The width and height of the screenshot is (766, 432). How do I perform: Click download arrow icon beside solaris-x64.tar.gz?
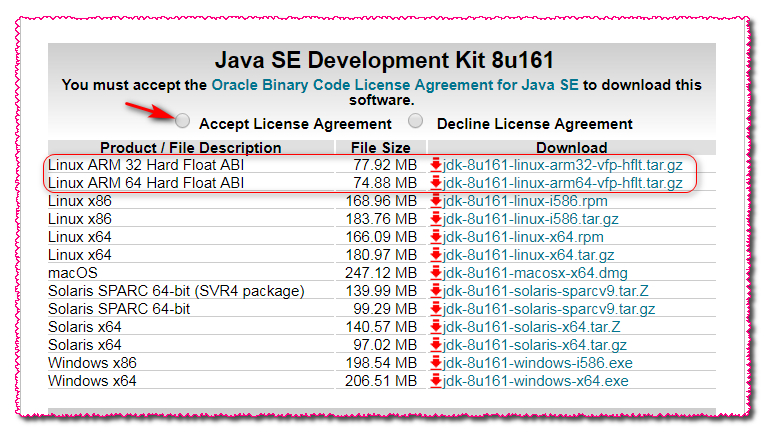(x=436, y=346)
